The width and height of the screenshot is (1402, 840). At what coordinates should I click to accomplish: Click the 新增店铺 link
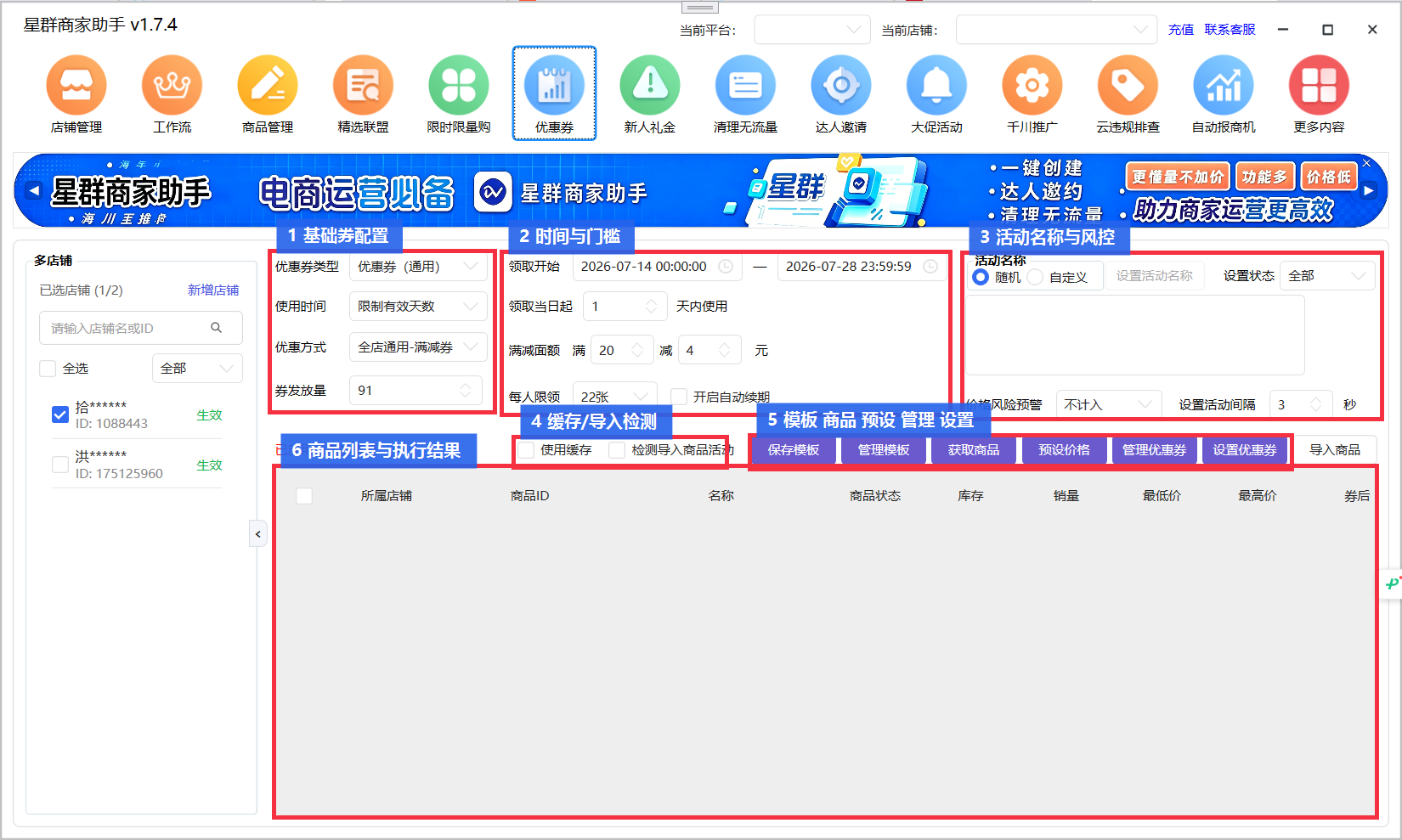[213, 290]
